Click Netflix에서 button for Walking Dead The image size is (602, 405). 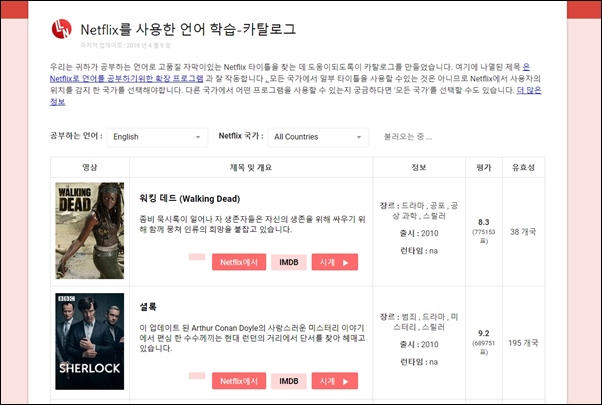click(239, 262)
